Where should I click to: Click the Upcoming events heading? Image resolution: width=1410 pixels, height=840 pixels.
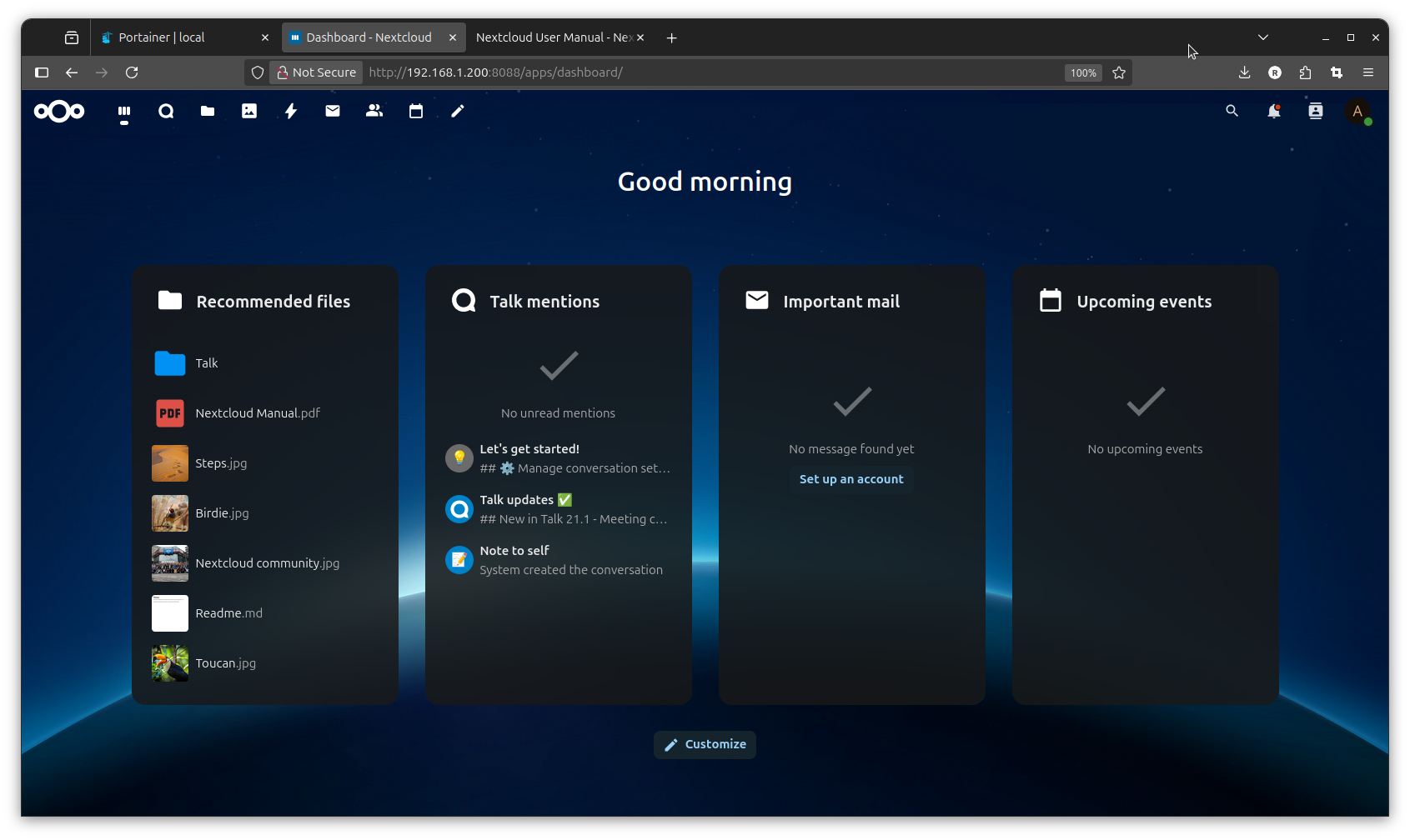(x=1144, y=302)
